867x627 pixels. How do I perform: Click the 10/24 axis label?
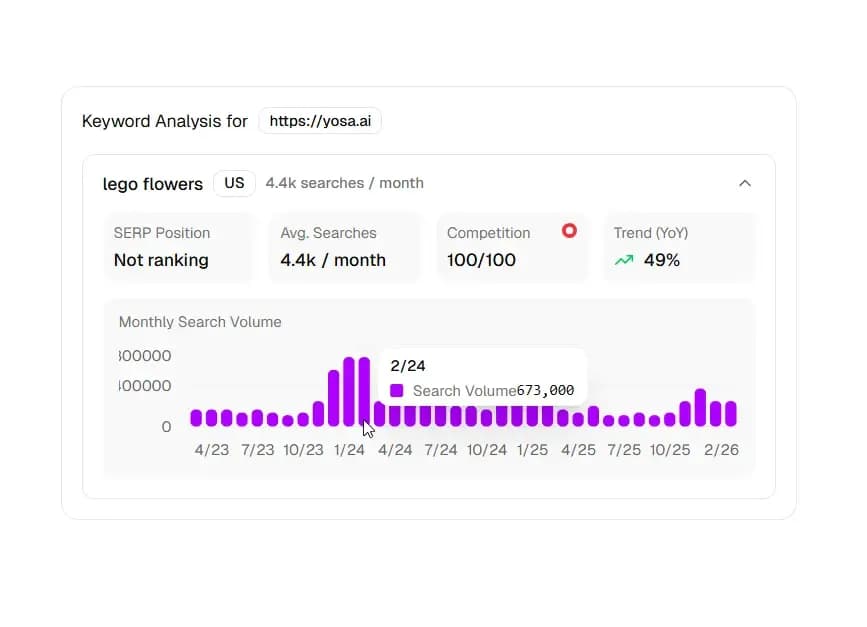pos(487,450)
